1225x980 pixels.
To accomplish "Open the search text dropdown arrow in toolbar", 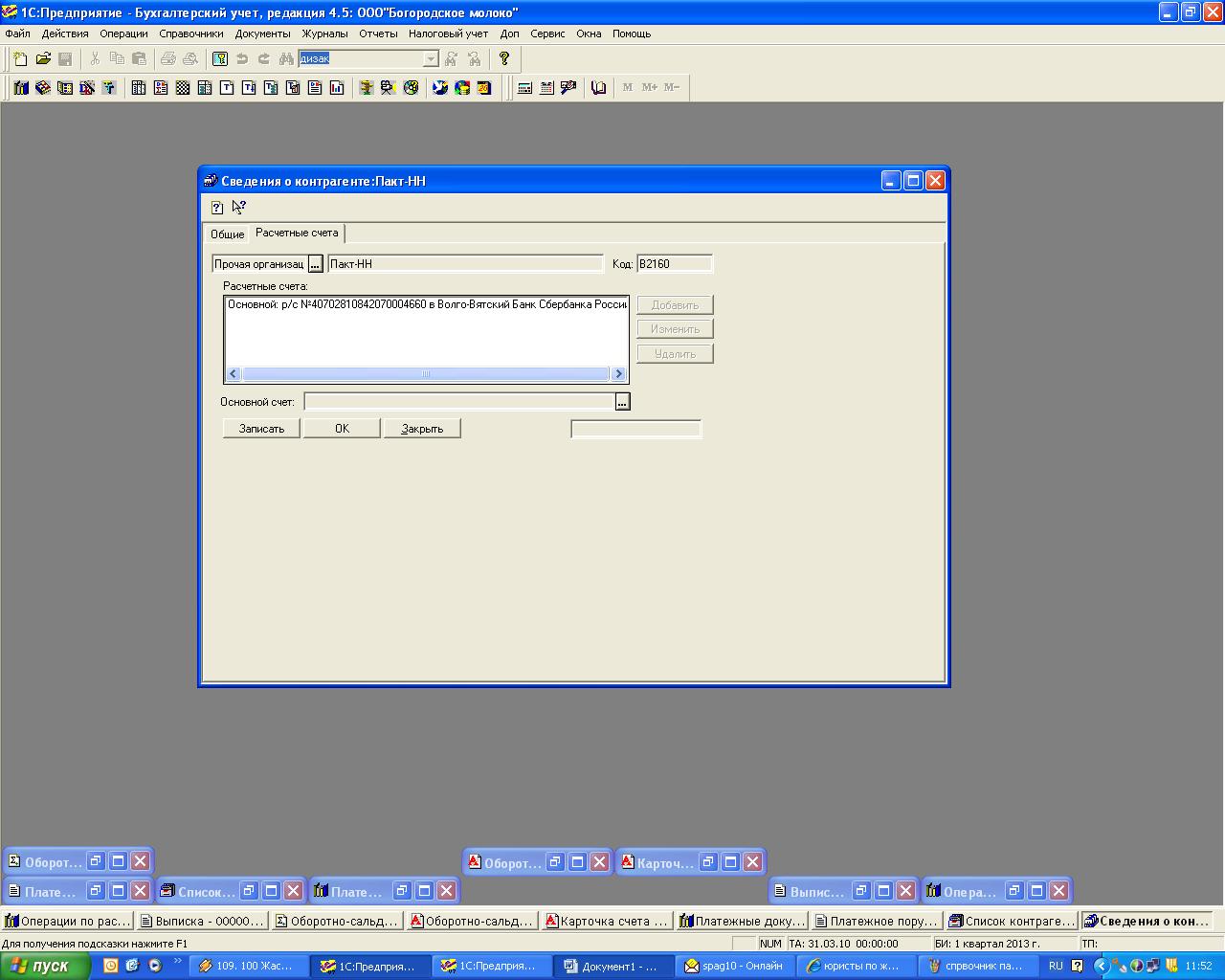I will point(431,59).
